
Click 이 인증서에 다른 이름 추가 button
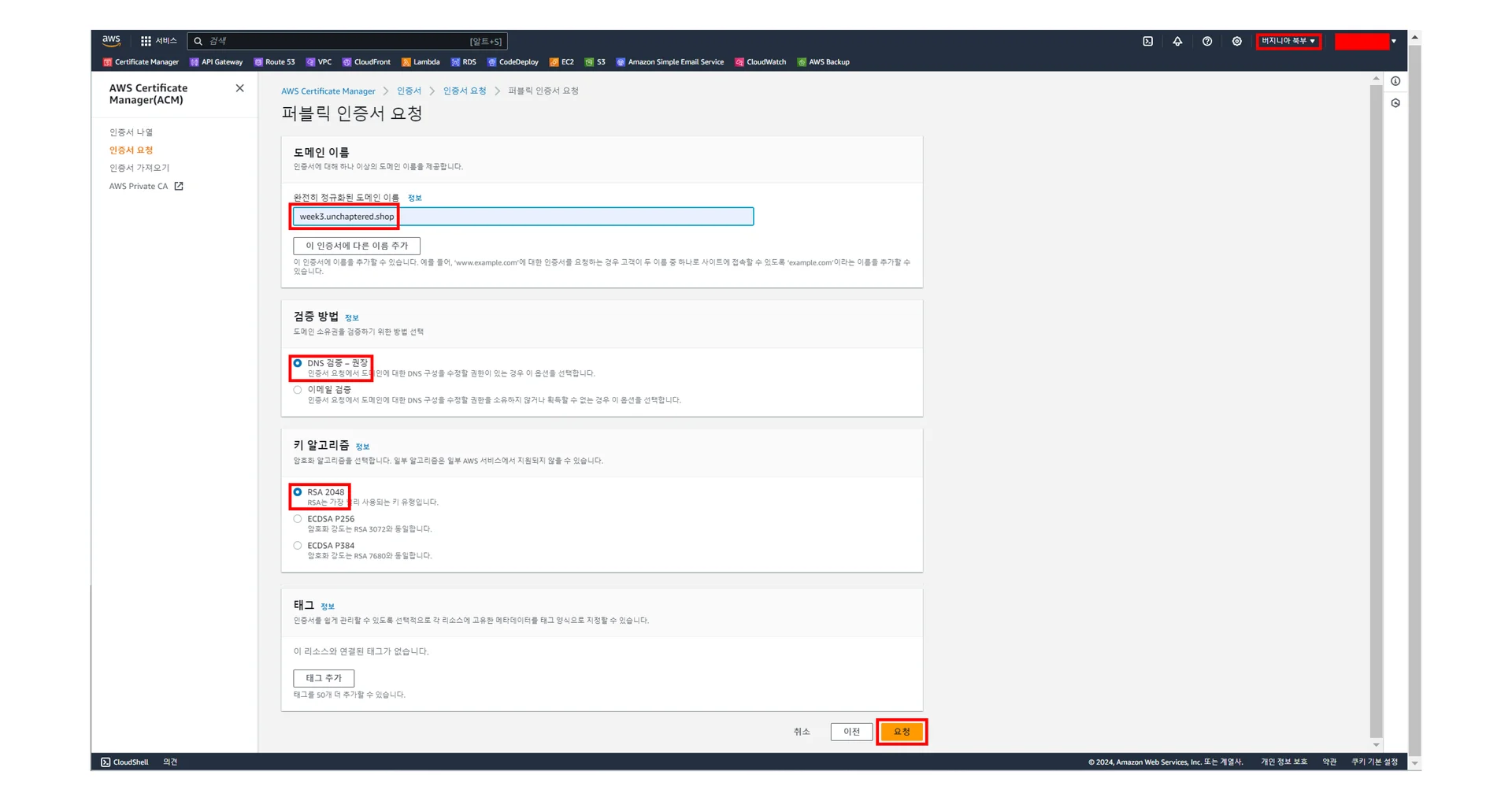[x=357, y=246]
